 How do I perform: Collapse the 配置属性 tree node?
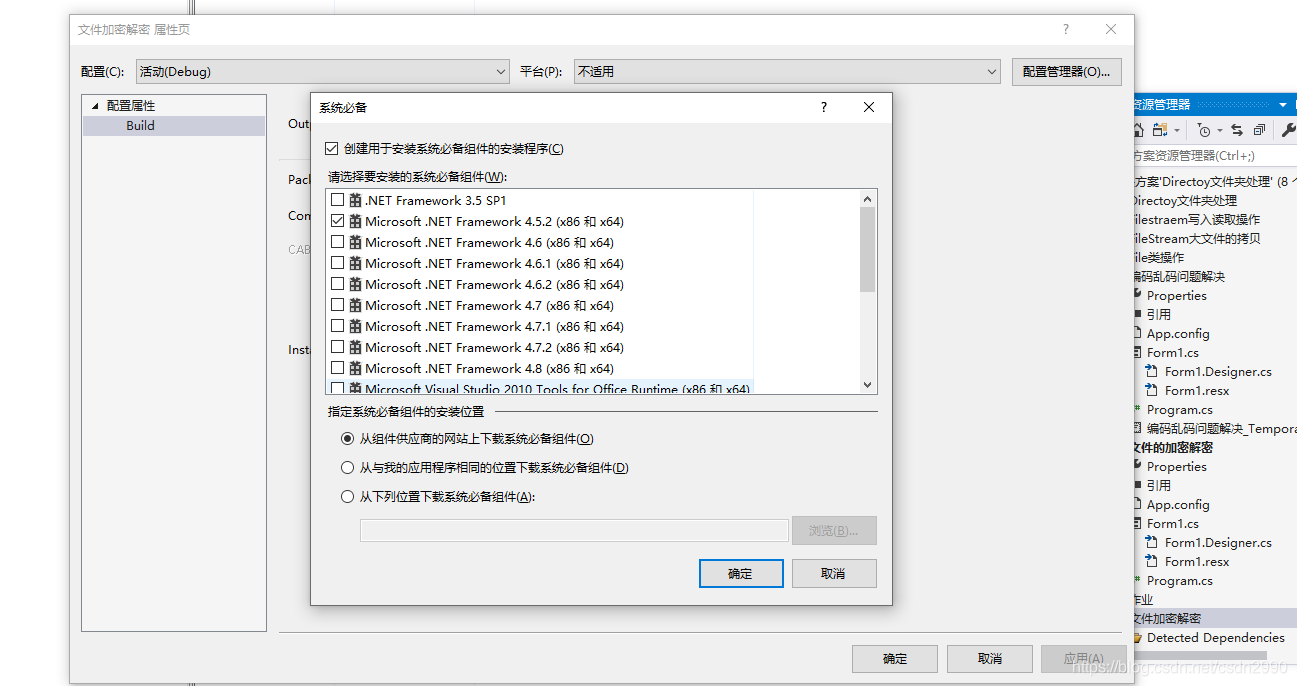(95, 105)
